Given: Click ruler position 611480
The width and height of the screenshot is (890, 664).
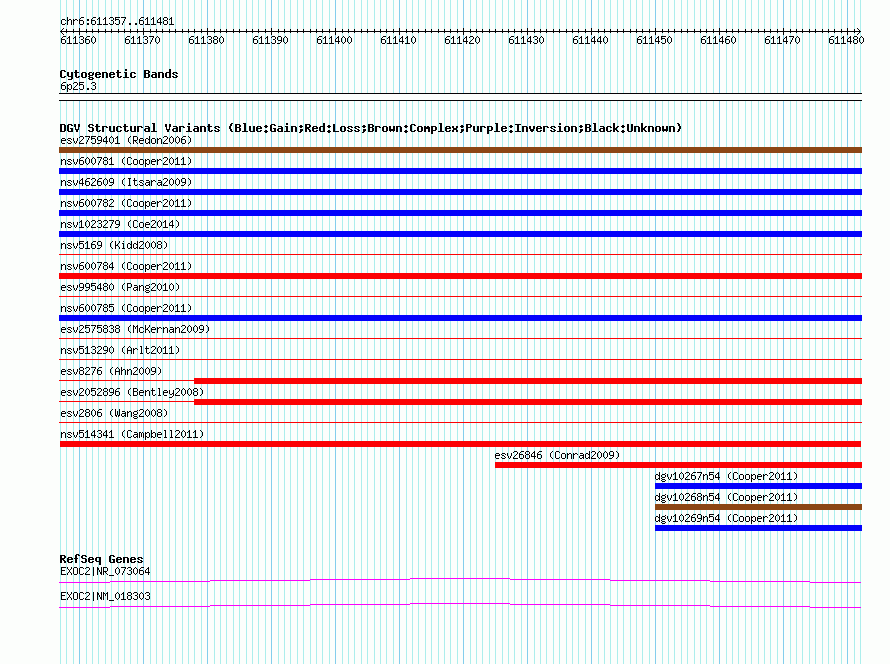Looking at the screenshot, I should coord(846,40).
